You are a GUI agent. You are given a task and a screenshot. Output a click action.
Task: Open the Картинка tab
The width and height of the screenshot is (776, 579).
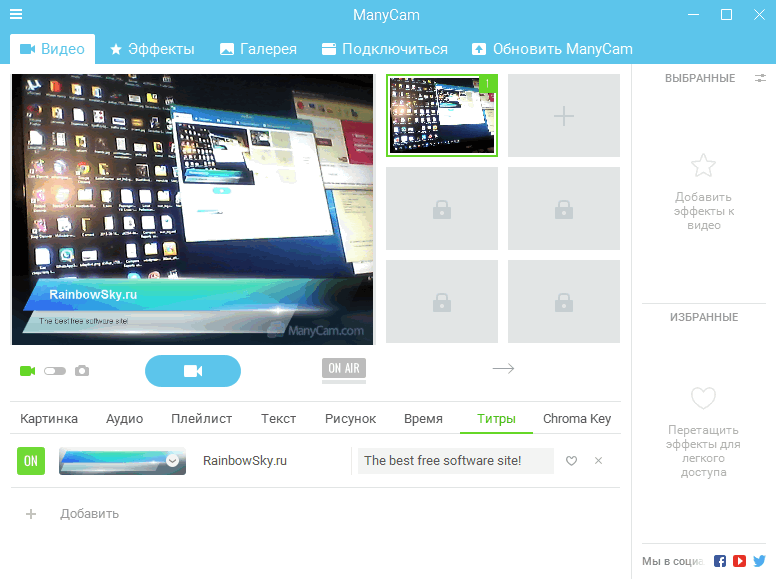coord(49,419)
